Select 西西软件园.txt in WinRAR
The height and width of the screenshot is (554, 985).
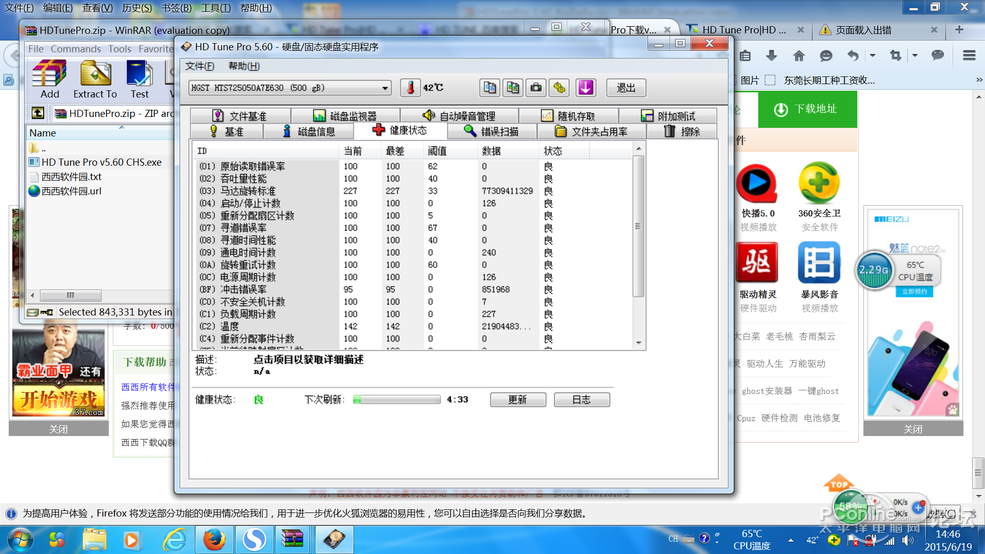tap(65, 177)
